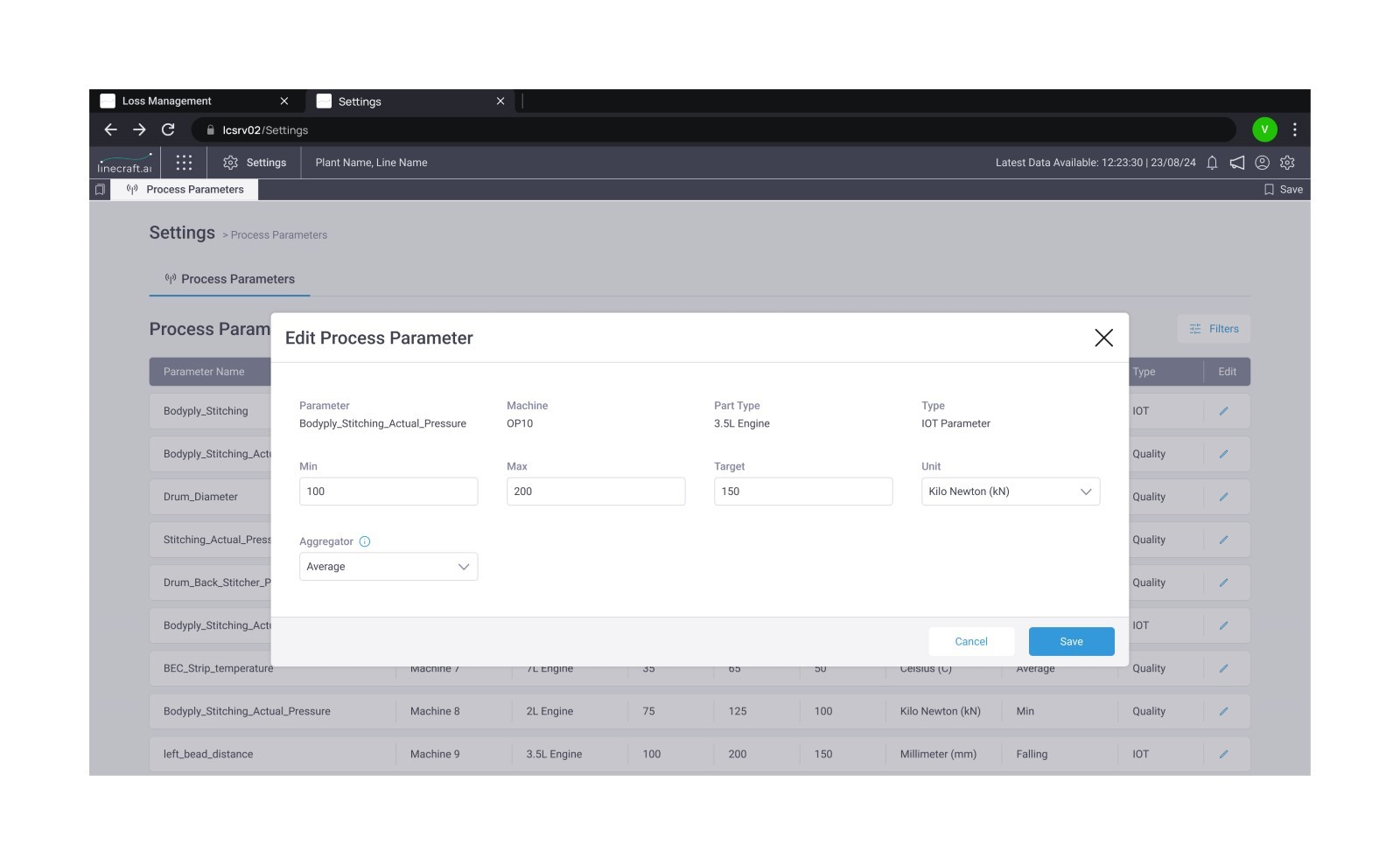This screenshot has width=1400, height=865.
Task: Click the notifications bell icon
Action: 1212,163
